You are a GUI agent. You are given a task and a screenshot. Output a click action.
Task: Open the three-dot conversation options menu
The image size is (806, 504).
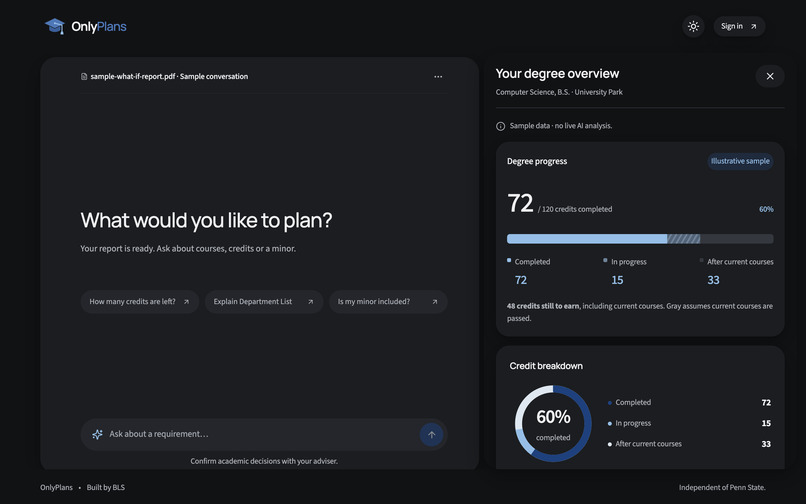coord(438,77)
